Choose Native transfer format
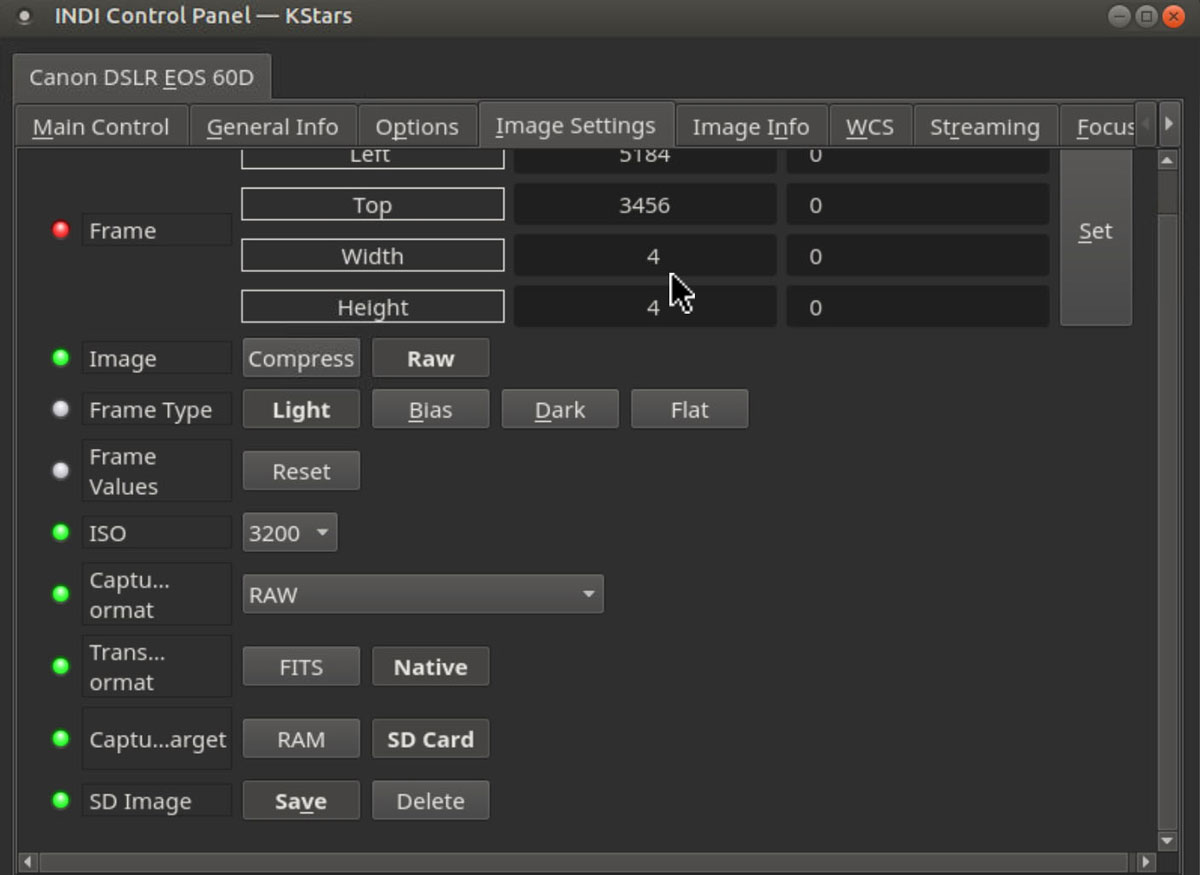Viewport: 1200px width, 875px height. click(431, 667)
